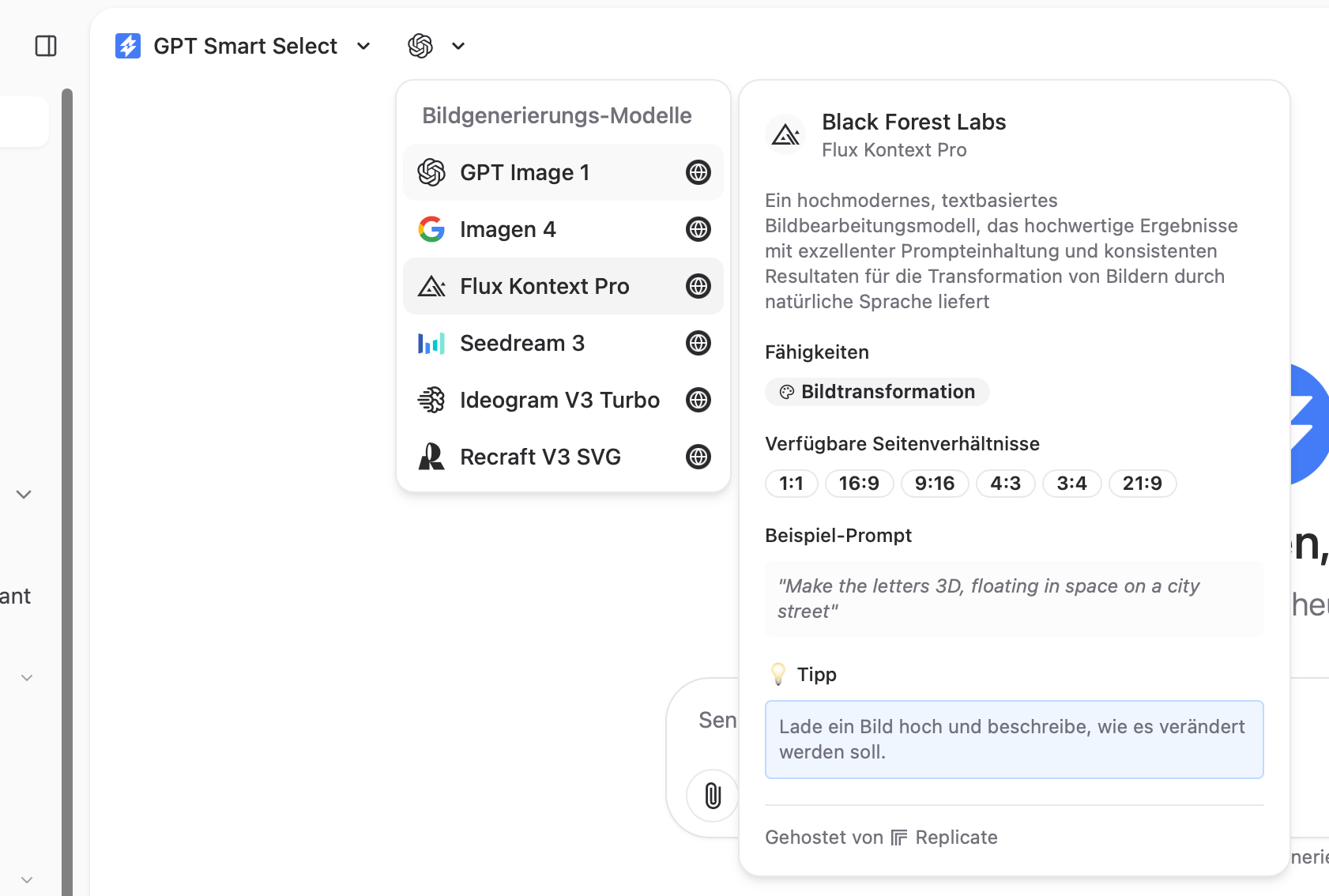
Task: Click the palette icon in Bildtransformation tag
Action: 787,392
